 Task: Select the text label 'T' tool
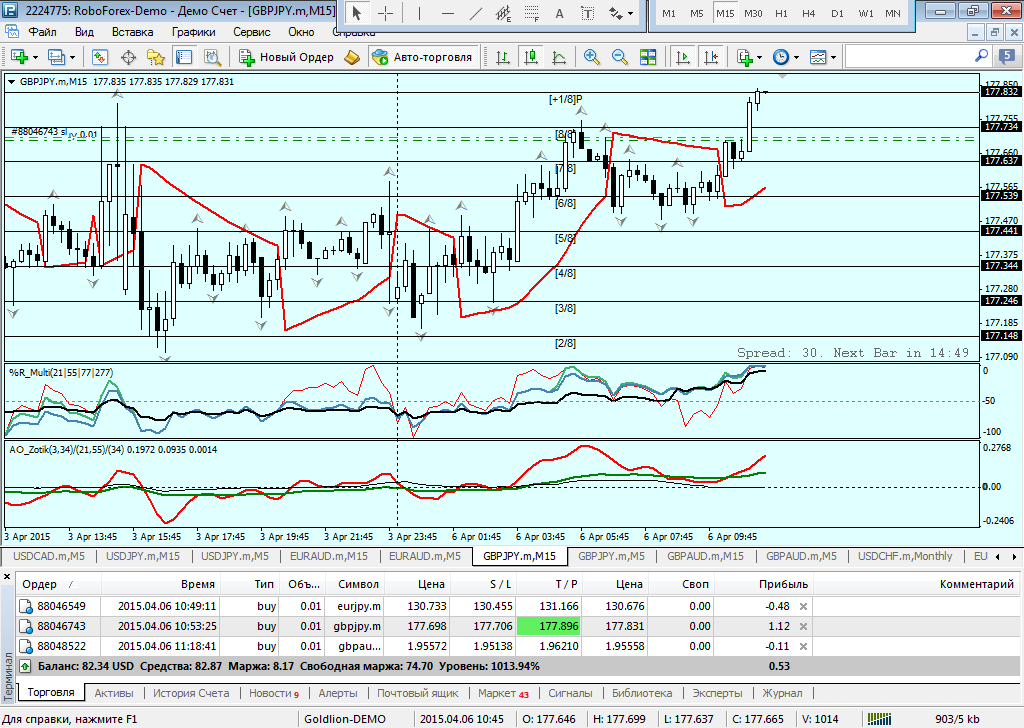[587, 13]
